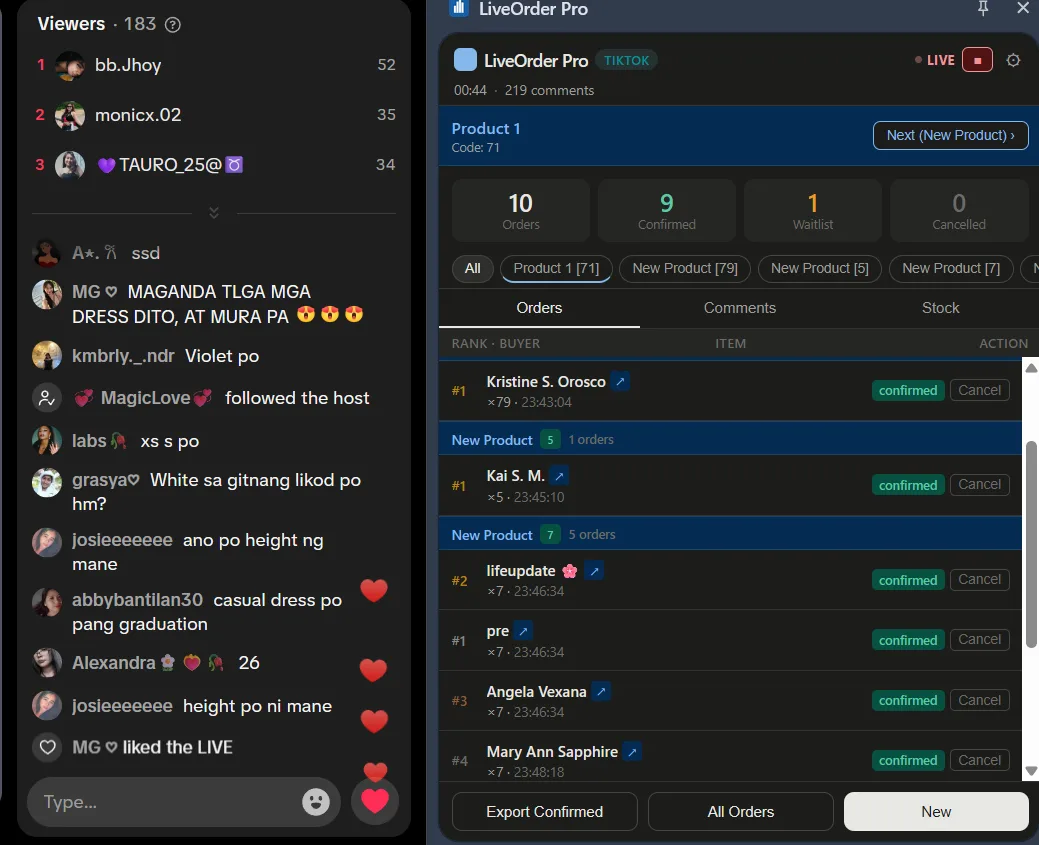This screenshot has width=1039, height=845.
Task: Open bb.Jhoy's viewer avatar
Action: [70, 65]
